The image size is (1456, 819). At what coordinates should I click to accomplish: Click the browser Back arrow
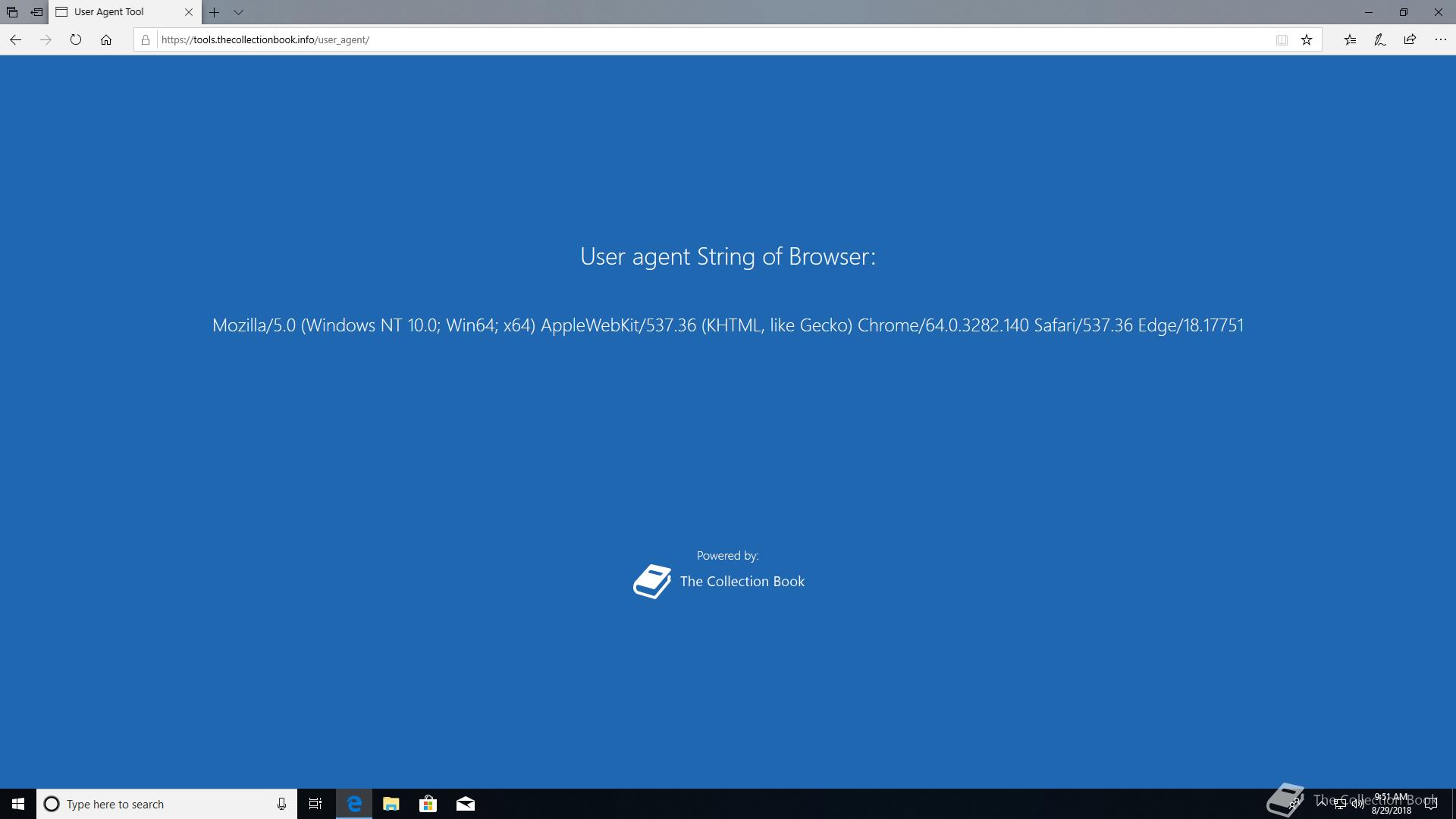(15, 39)
